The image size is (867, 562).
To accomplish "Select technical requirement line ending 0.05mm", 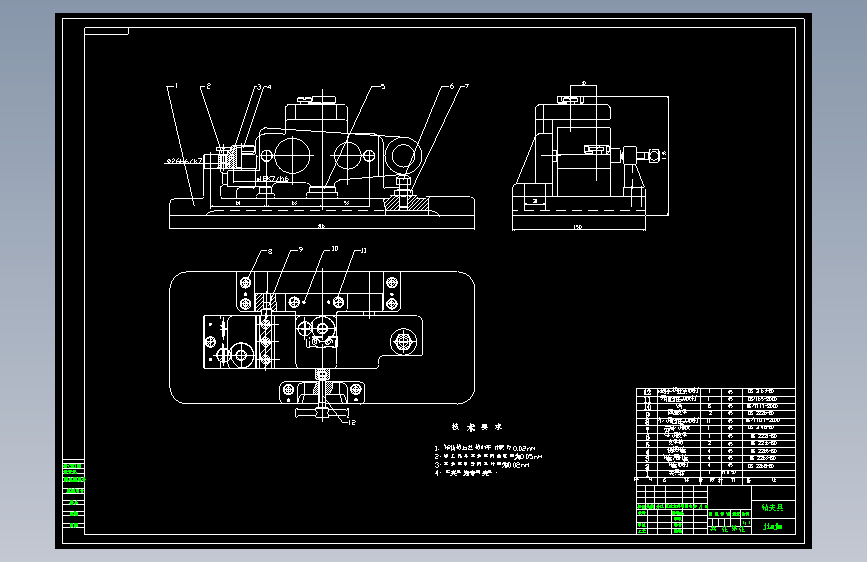I will [x=488, y=456].
